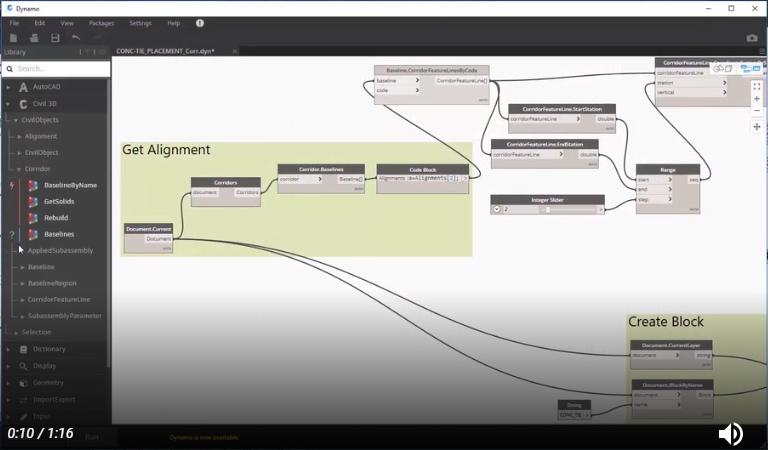This screenshot has width=768, height=450.
Task: Save the graph with the disk icon
Action: tap(55, 38)
